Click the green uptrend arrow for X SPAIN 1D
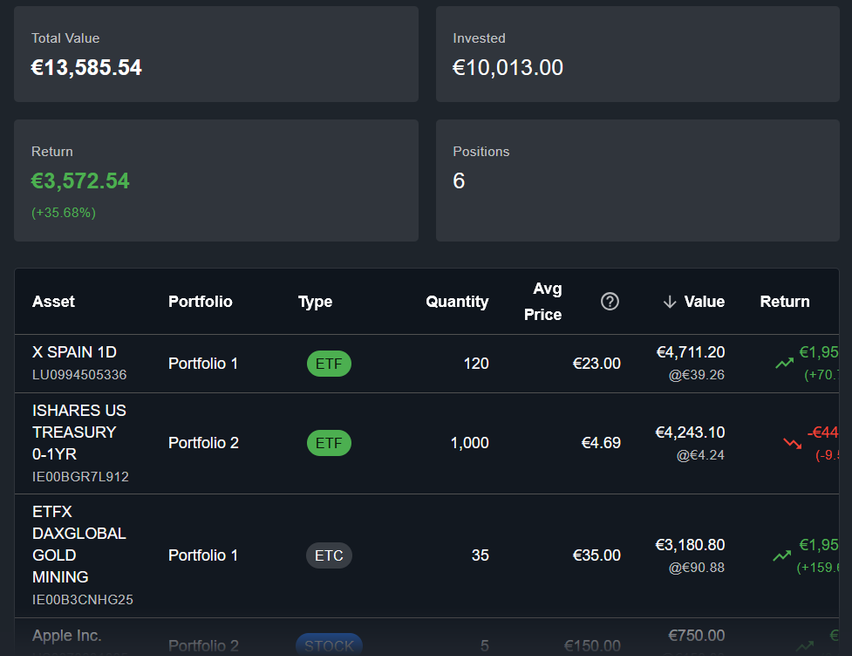The image size is (852, 656). (x=785, y=363)
